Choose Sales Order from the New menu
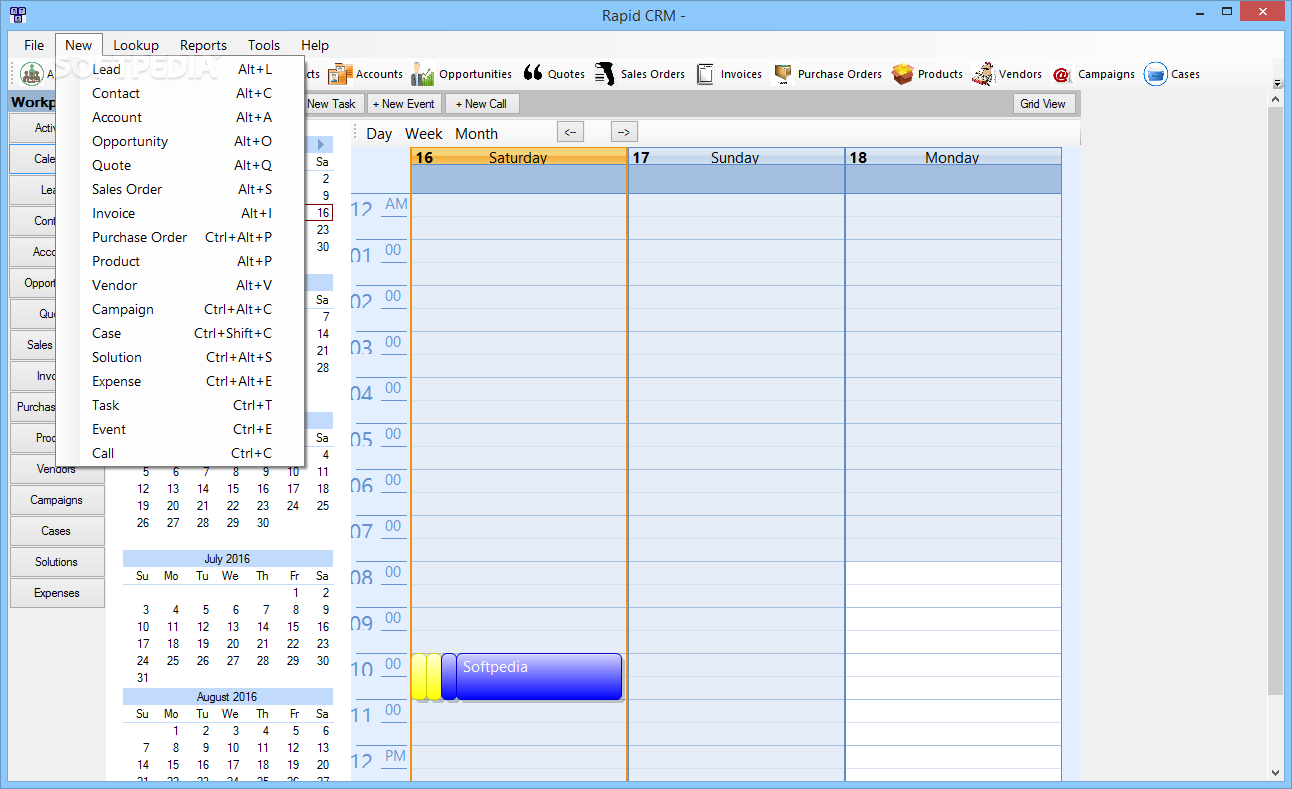The image size is (1292, 789). [181, 189]
